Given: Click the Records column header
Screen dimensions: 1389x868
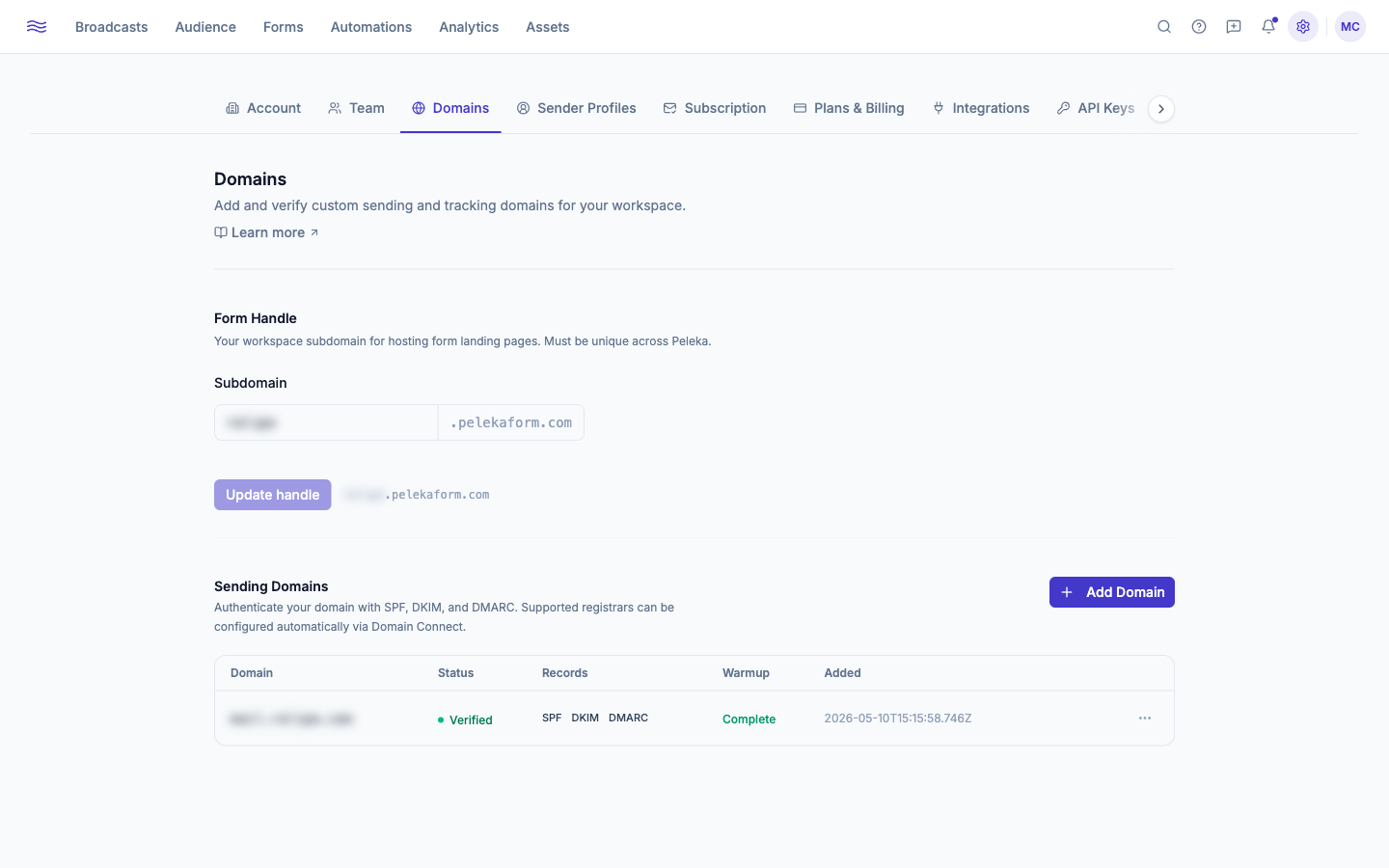Looking at the screenshot, I should pyautogui.click(x=565, y=673).
